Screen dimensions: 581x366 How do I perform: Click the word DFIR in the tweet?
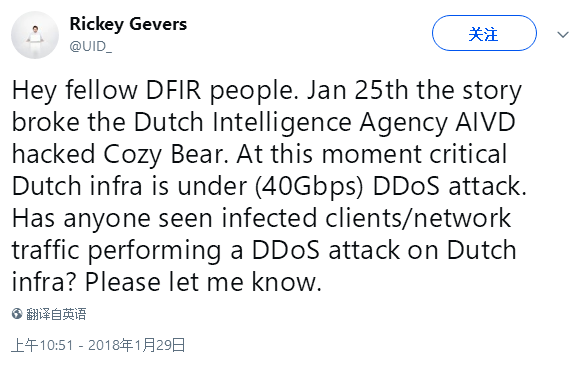pyautogui.click(x=173, y=90)
